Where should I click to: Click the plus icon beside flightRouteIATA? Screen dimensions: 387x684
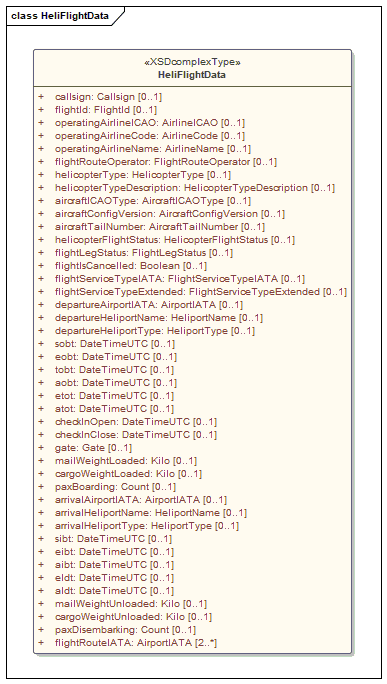tap(41, 643)
